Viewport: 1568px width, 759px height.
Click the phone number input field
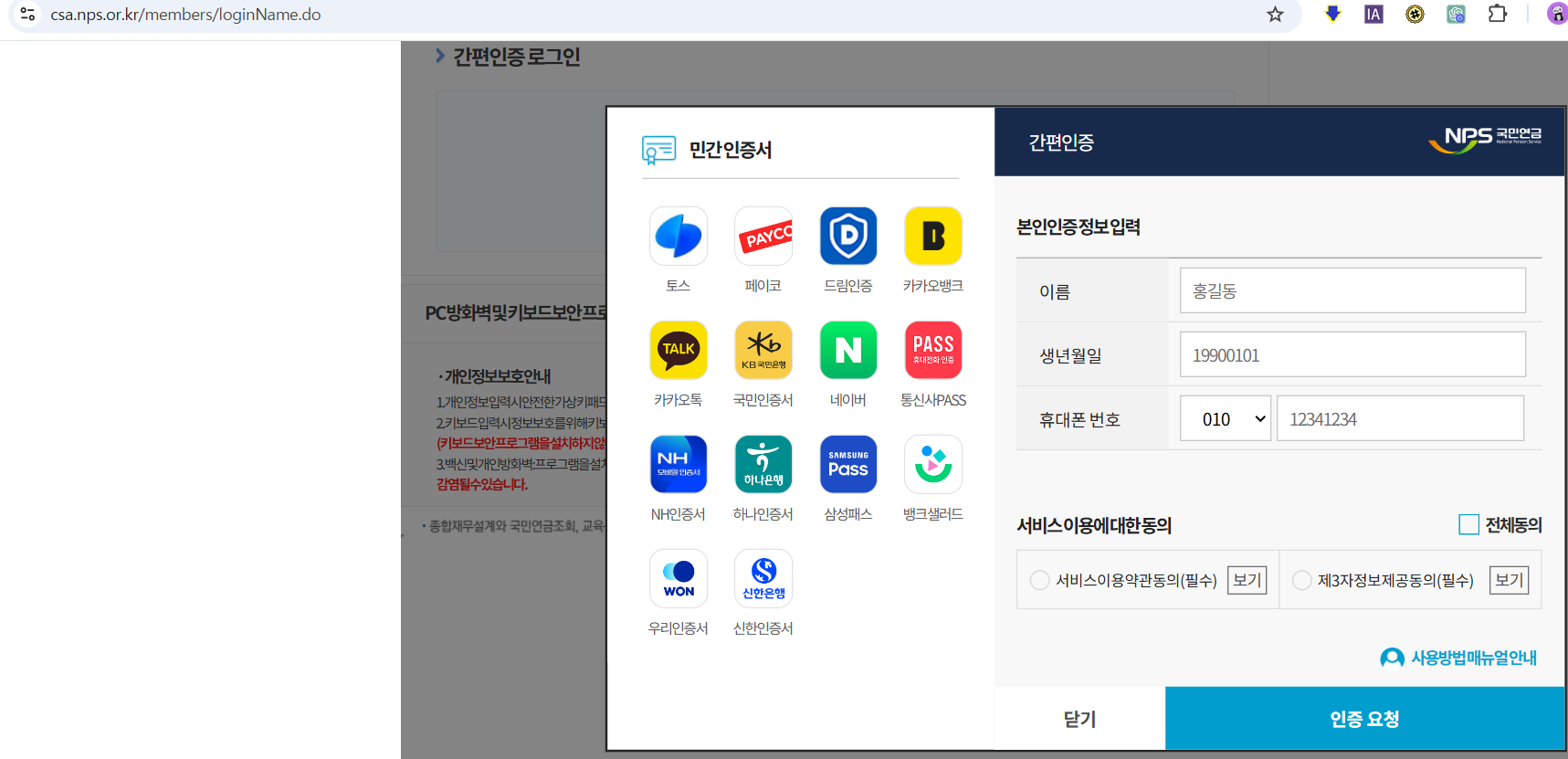1400,418
